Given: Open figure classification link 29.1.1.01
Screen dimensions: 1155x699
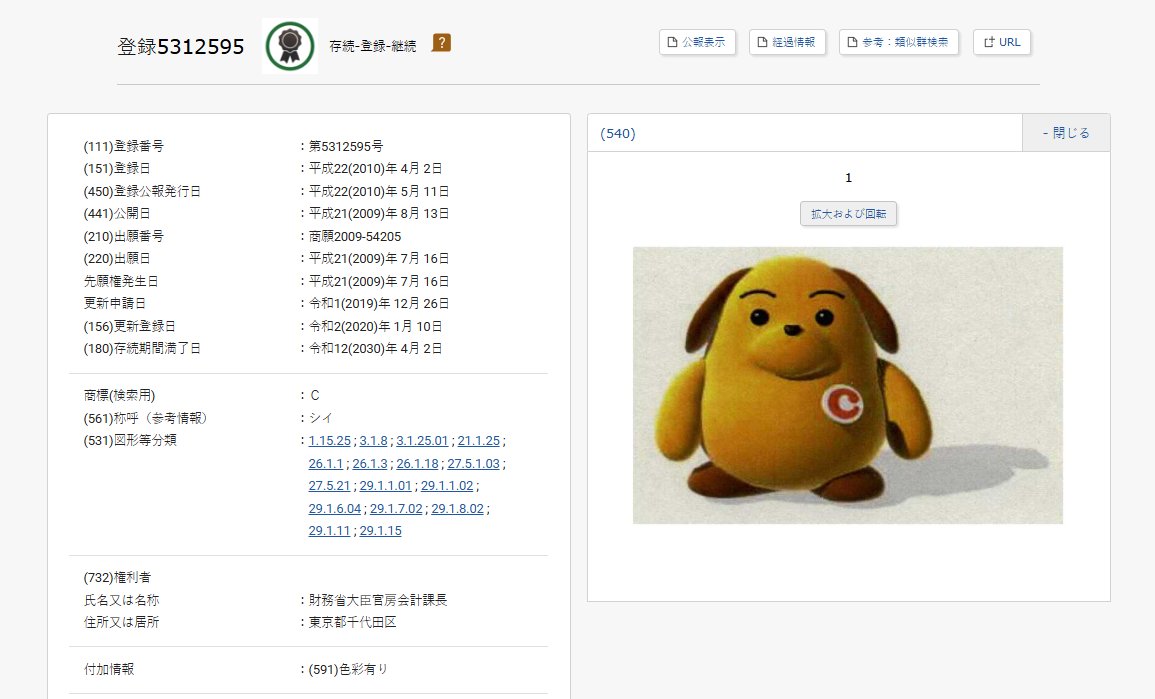Looking at the screenshot, I should tap(385, 485).
